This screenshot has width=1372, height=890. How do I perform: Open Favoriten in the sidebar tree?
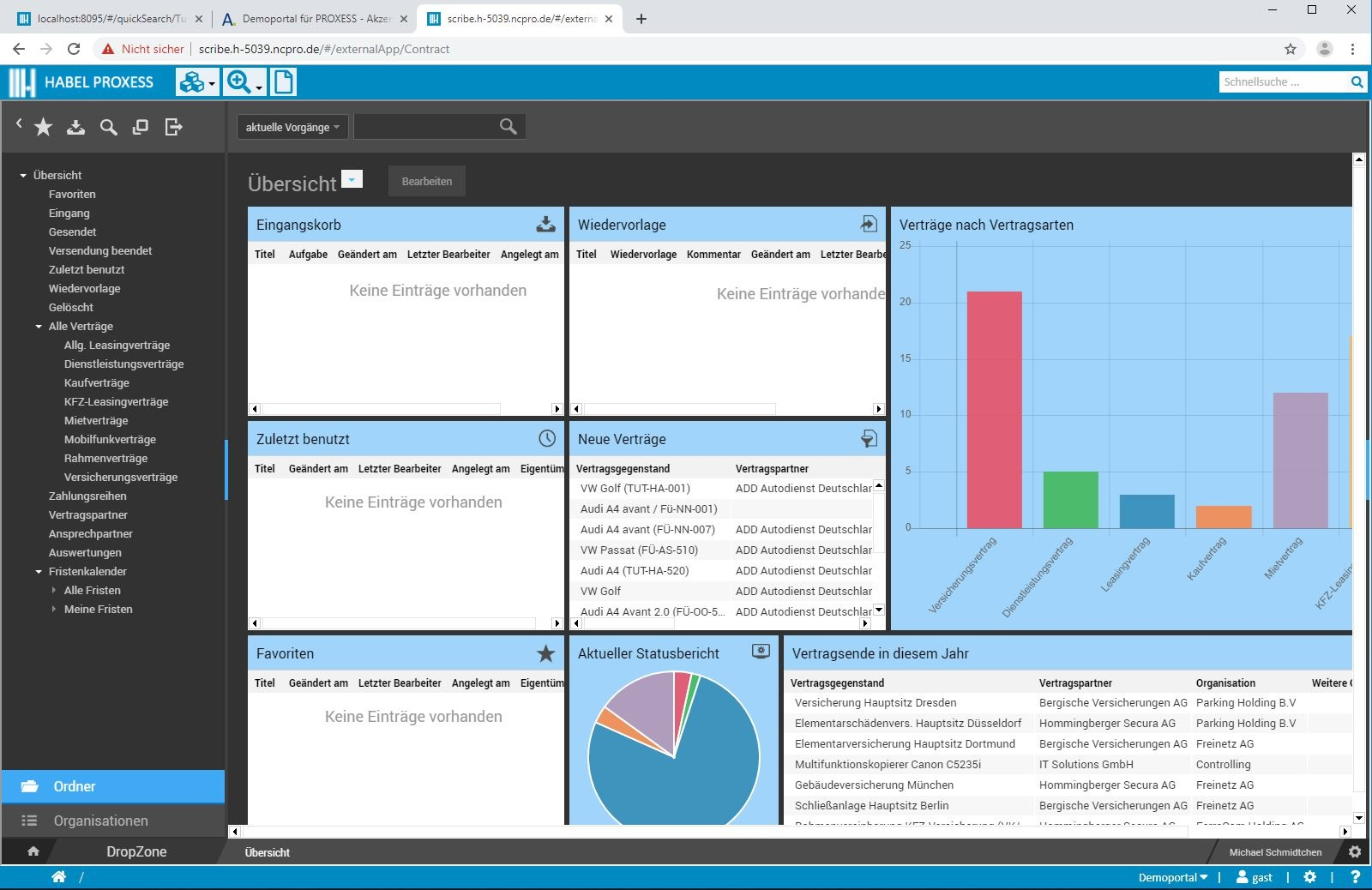(x=72, y=195)
